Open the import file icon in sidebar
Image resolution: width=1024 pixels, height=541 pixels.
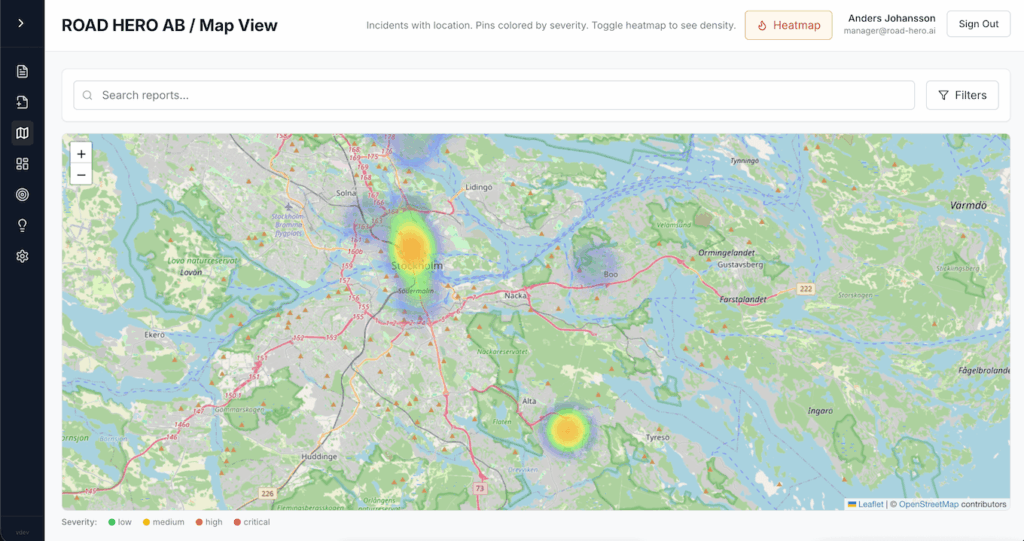[22, 102]
